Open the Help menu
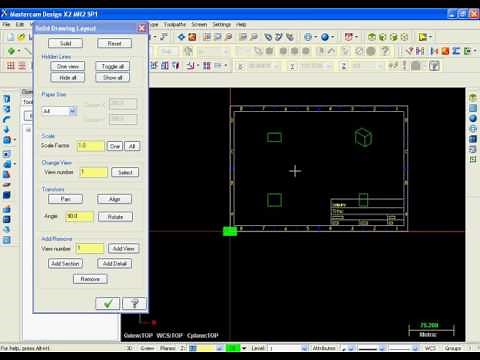This screenshot has height=360, width=480. (241, 24)
